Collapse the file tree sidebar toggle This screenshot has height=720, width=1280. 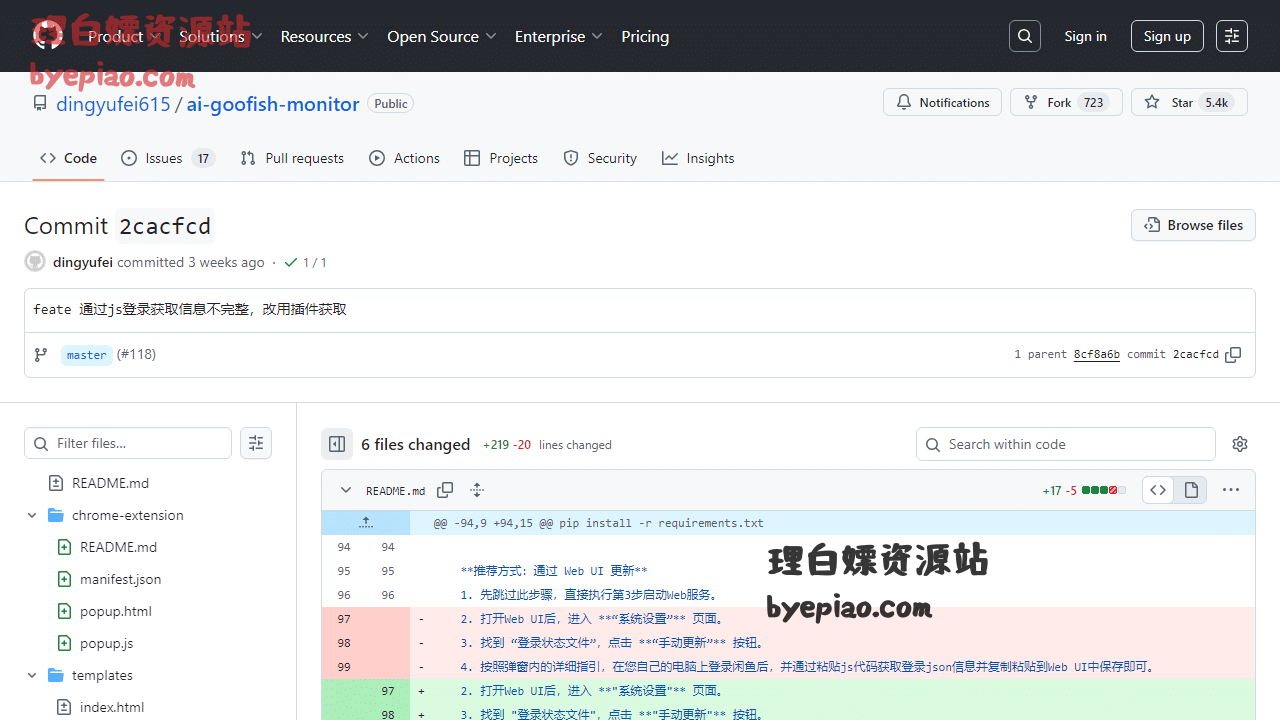pyautogui.click(x=337, y=444)
